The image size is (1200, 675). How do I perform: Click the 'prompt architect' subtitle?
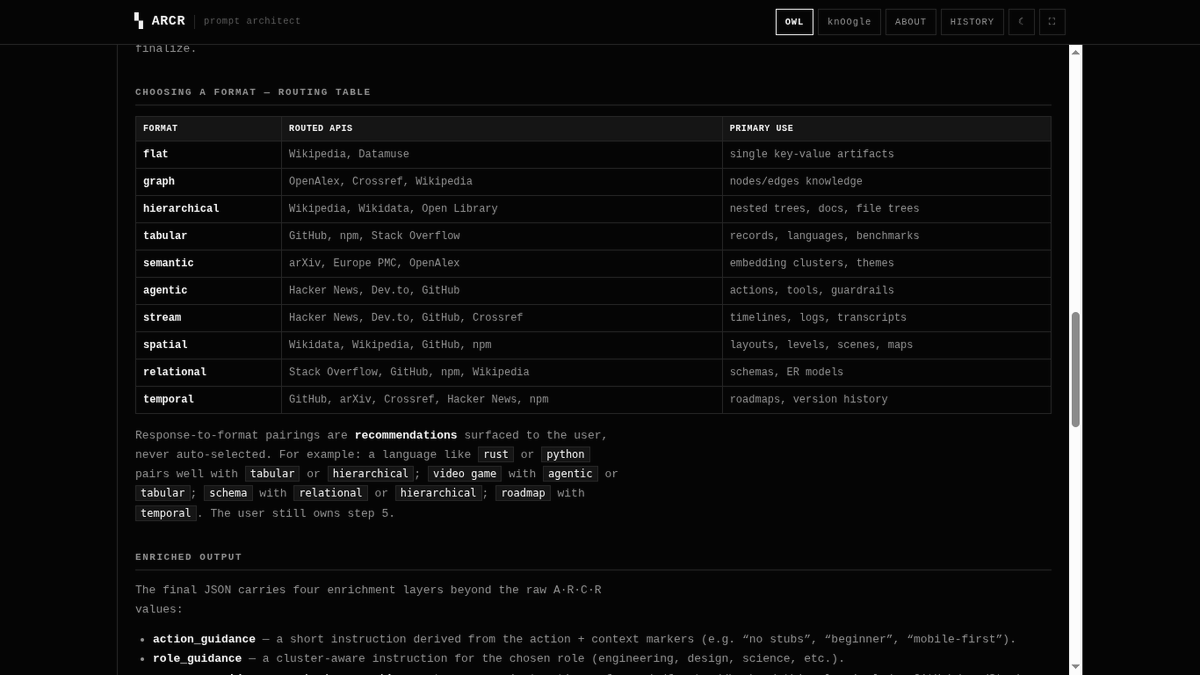[x=252, y=21]
